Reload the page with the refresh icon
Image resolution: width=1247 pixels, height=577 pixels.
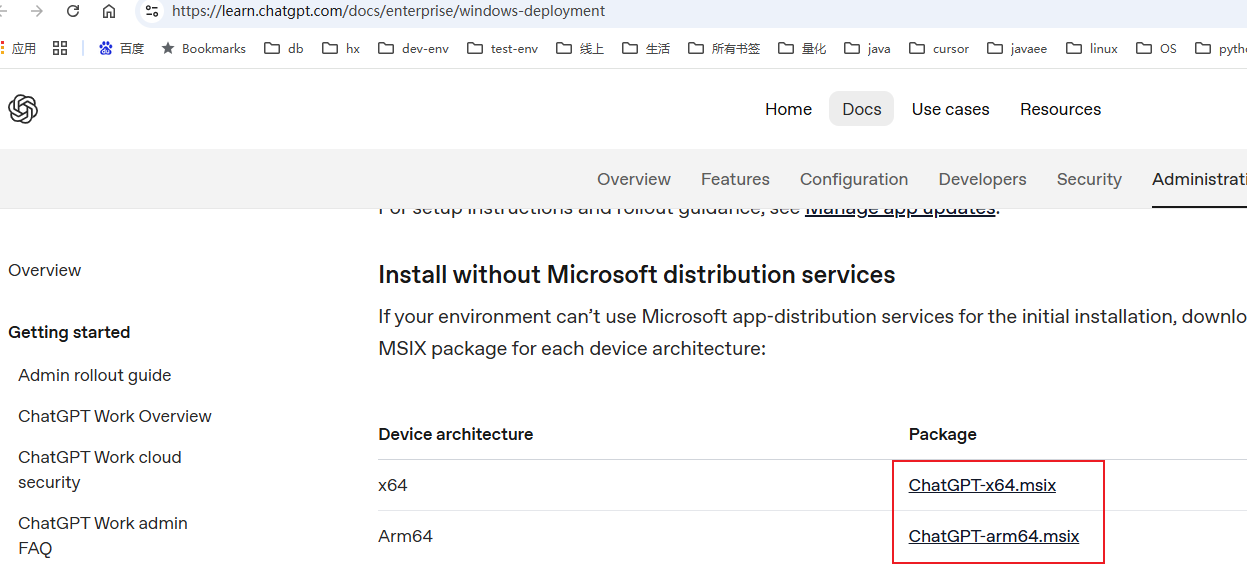coord(72,11)
